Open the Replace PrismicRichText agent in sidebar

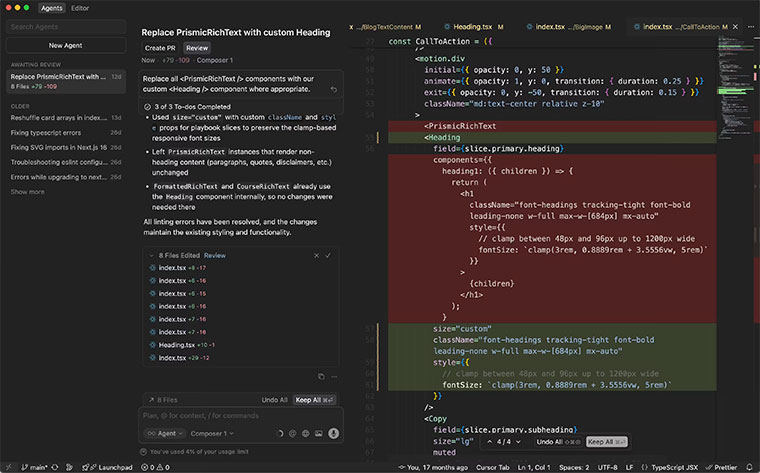[x=65, y=81]
